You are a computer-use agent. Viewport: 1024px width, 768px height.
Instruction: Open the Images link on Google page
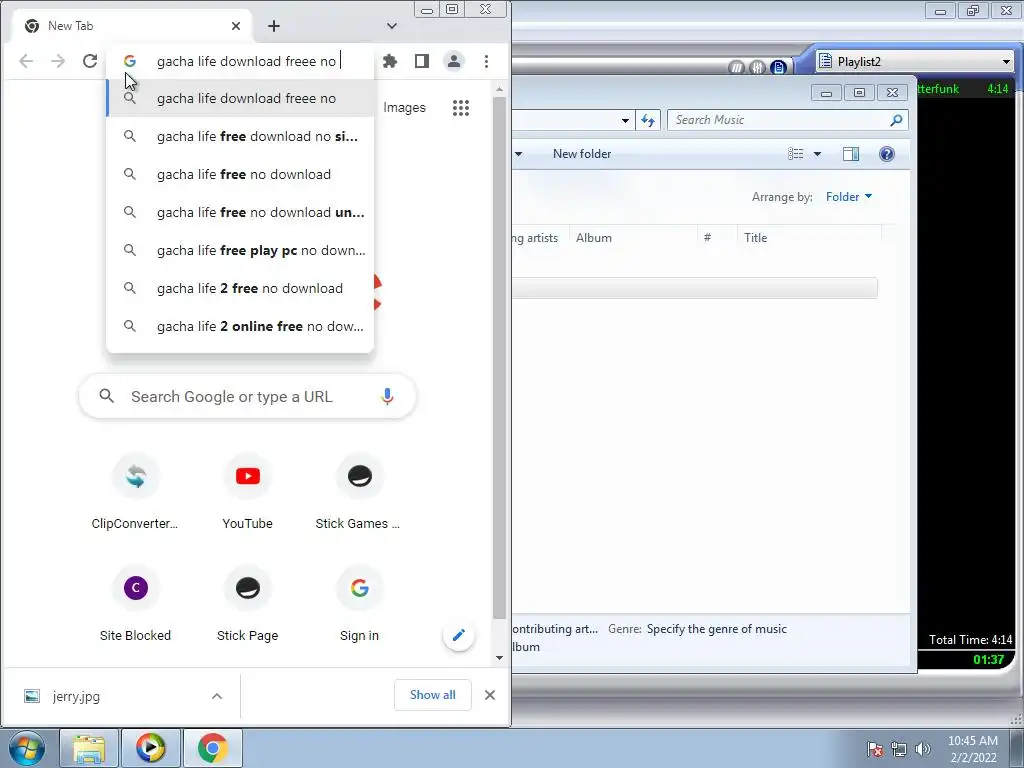click(x=404, y=108)
